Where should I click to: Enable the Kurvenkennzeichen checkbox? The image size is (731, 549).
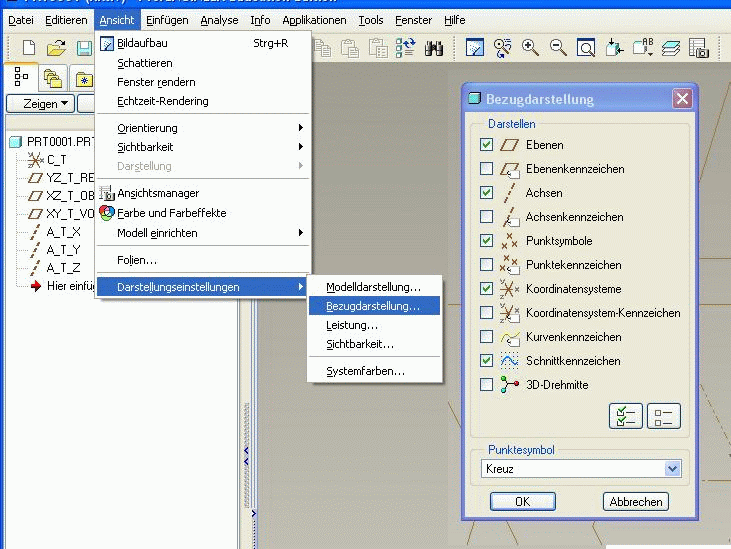pos(486,336)
